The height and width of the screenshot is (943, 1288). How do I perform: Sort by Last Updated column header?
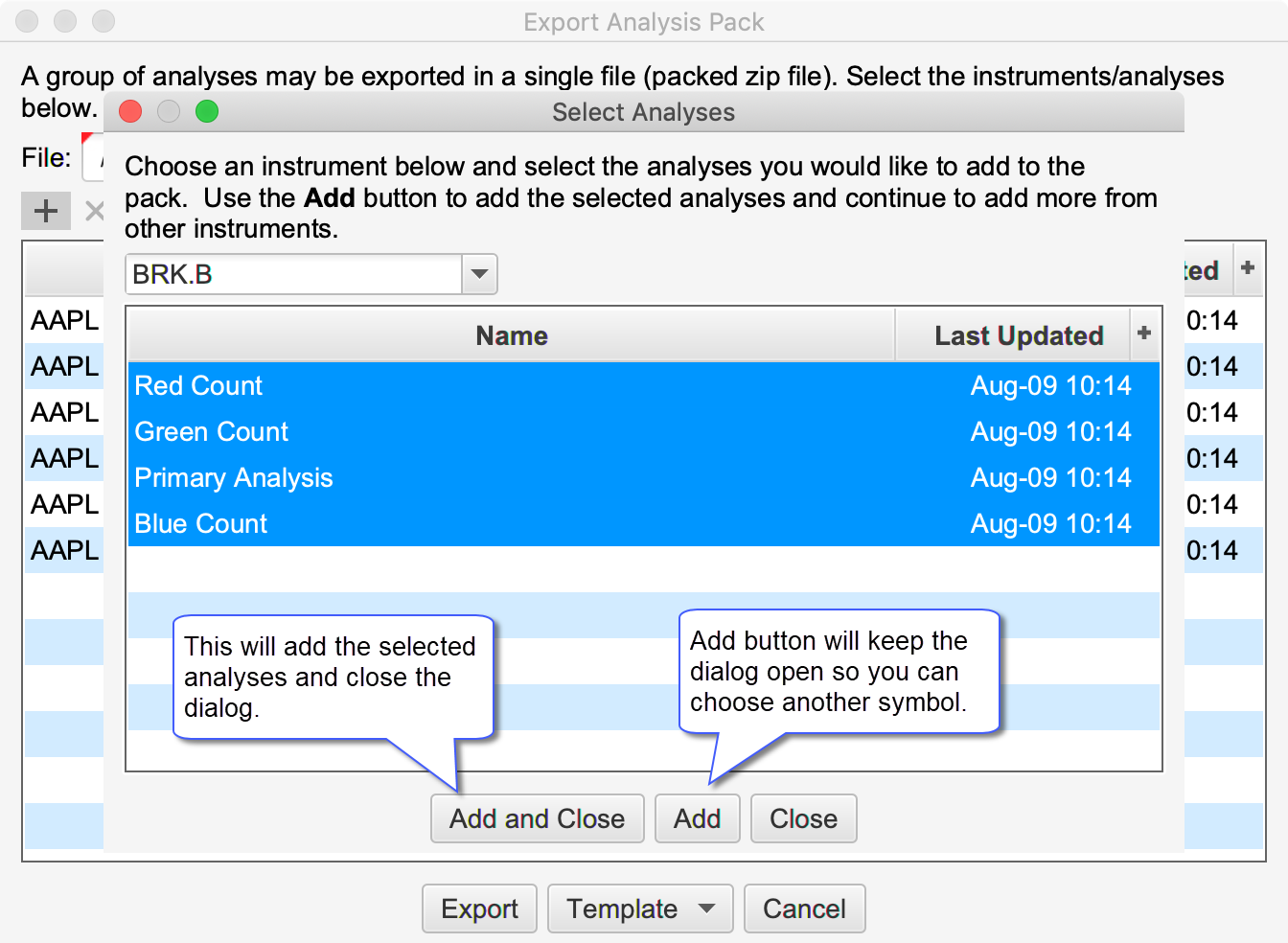coord(1018,335)
